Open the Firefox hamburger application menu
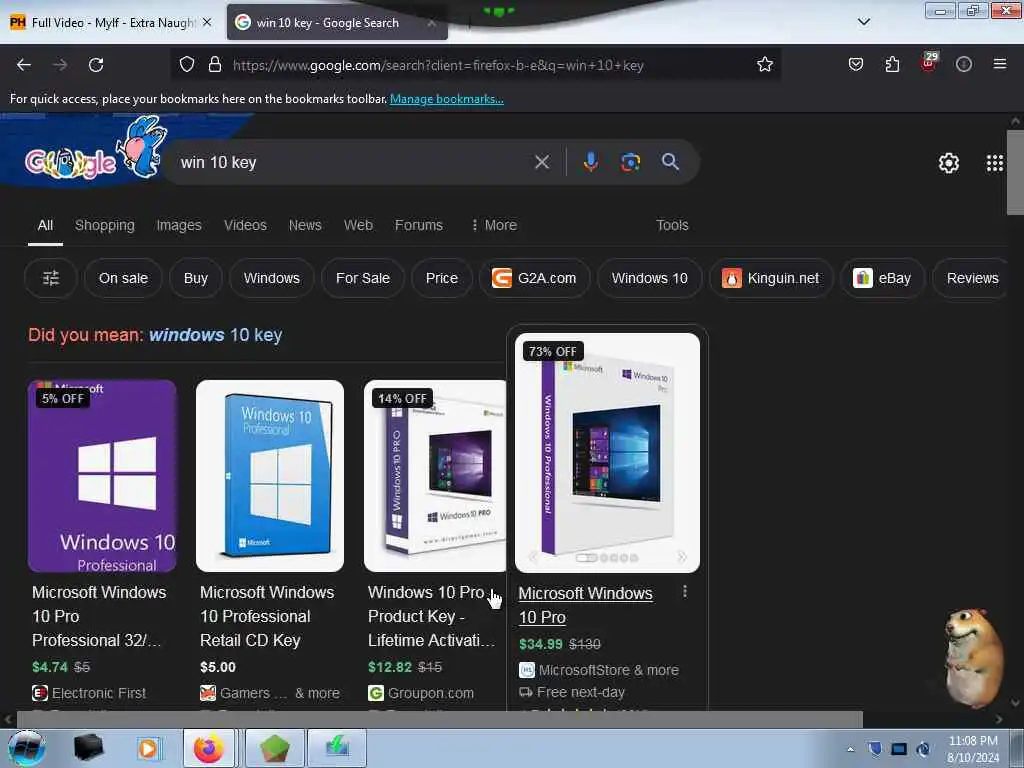The width and height of the screenshot is (1024, 768). 1000,64
